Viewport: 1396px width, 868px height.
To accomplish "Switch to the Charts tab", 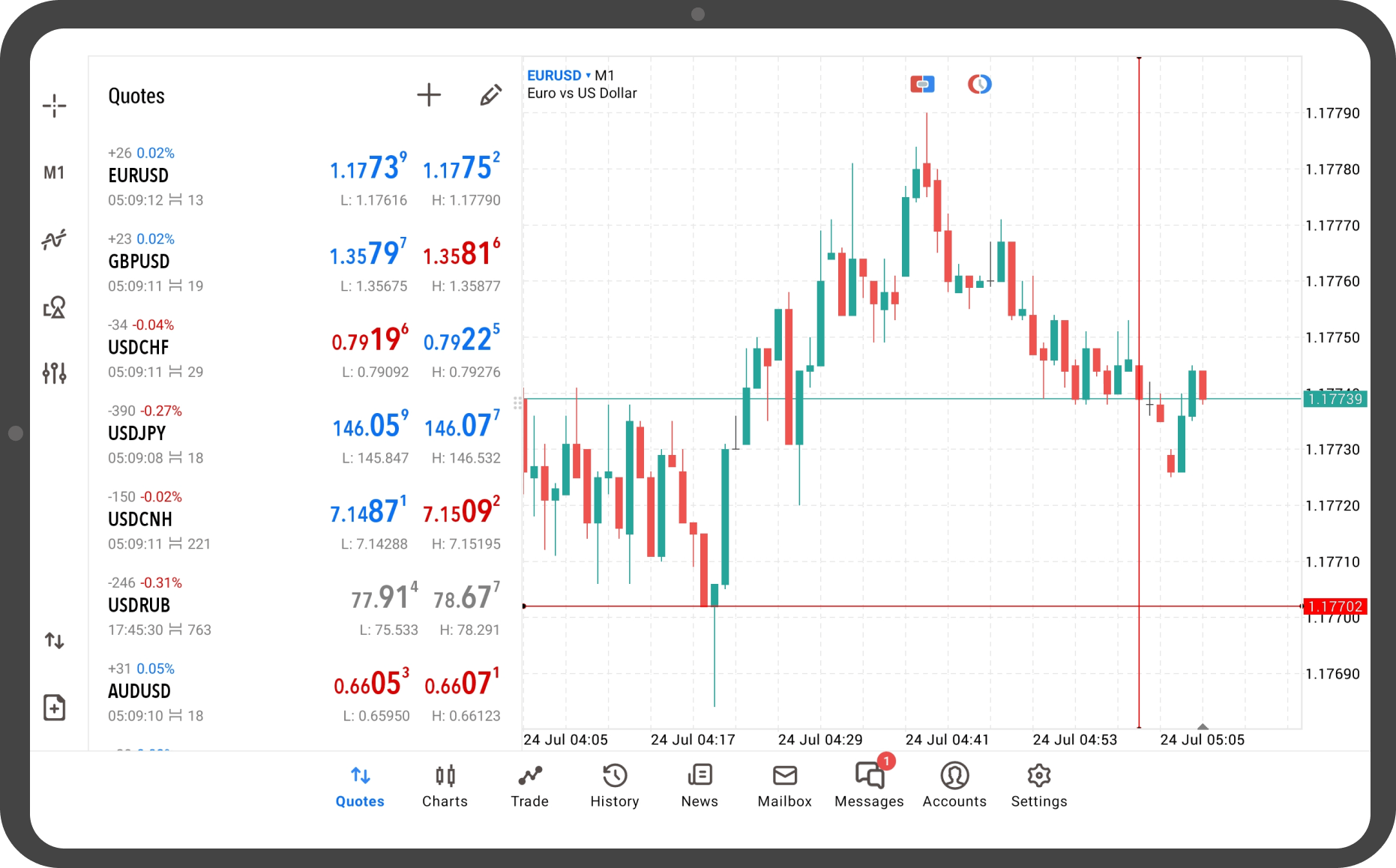I will pyautogui.click(x=445, y=786).
